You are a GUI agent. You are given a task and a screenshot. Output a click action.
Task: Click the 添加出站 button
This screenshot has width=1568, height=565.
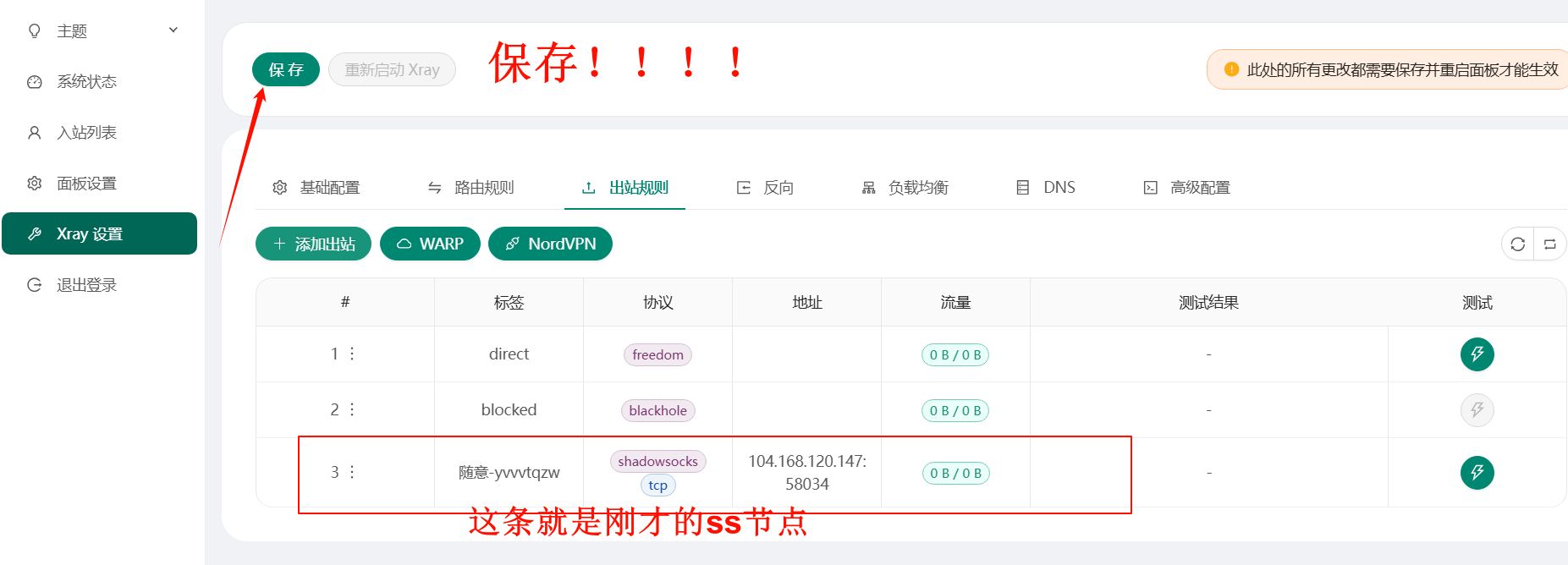click(313, 244)
